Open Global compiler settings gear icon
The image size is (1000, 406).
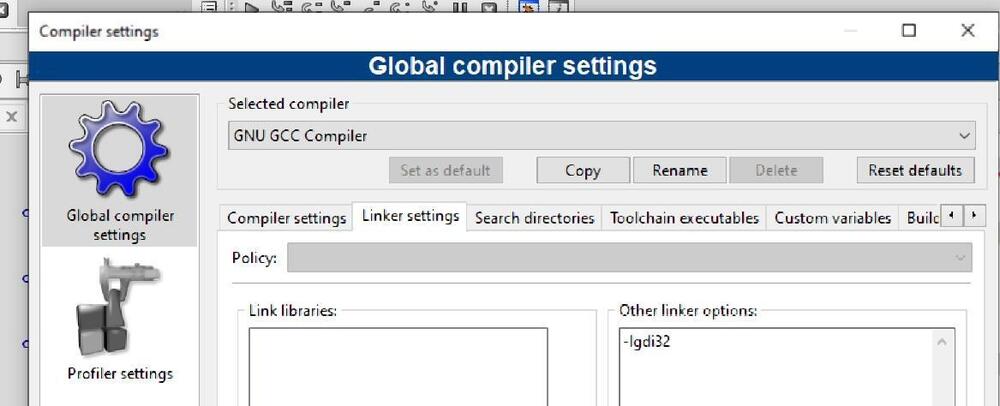pyautogui.click(x=120, y=152)
